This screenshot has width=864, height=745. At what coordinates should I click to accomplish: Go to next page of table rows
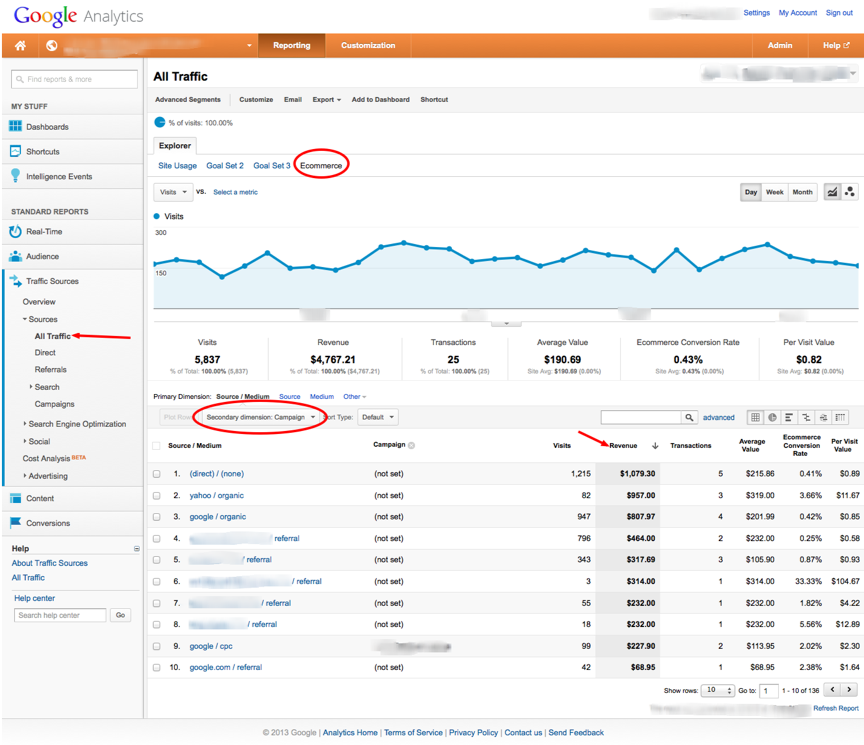849,690
